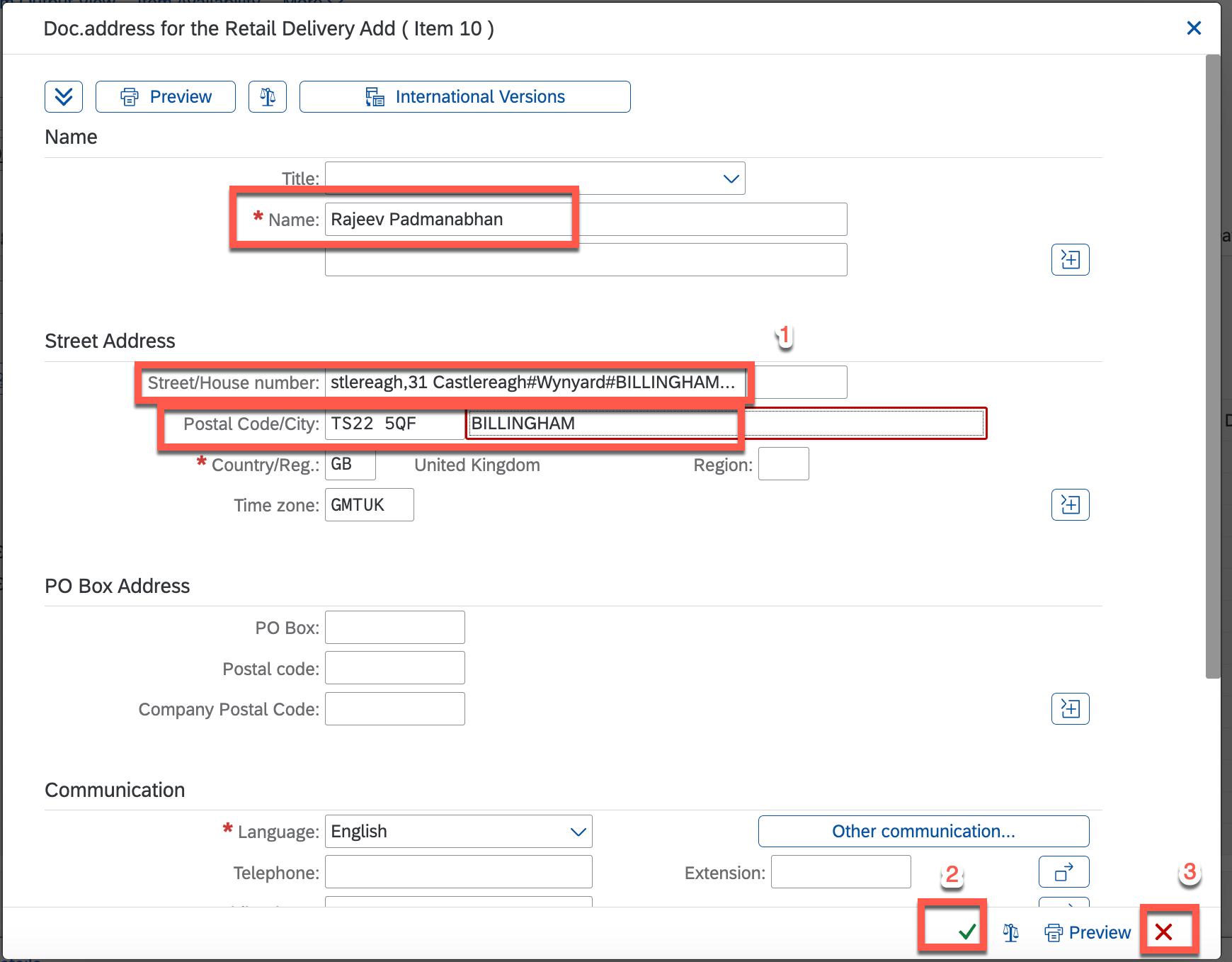Click the balance scale icon in the top toolbar
The height and width of the screenshot is (962, 1232).
pyautogui.click(x=268, y=96)
